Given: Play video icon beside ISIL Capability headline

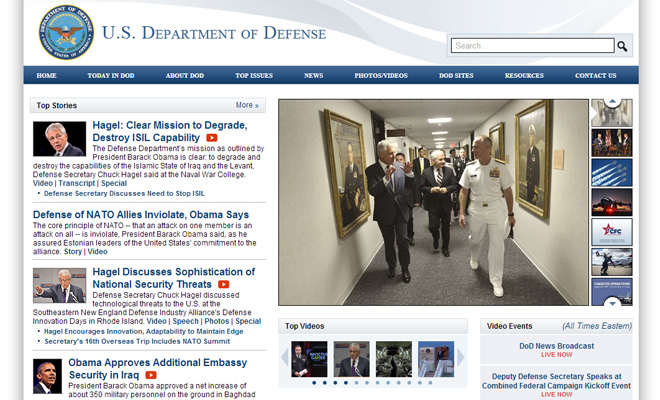Looking at the screenshot, I should click(x=212, y=138).
